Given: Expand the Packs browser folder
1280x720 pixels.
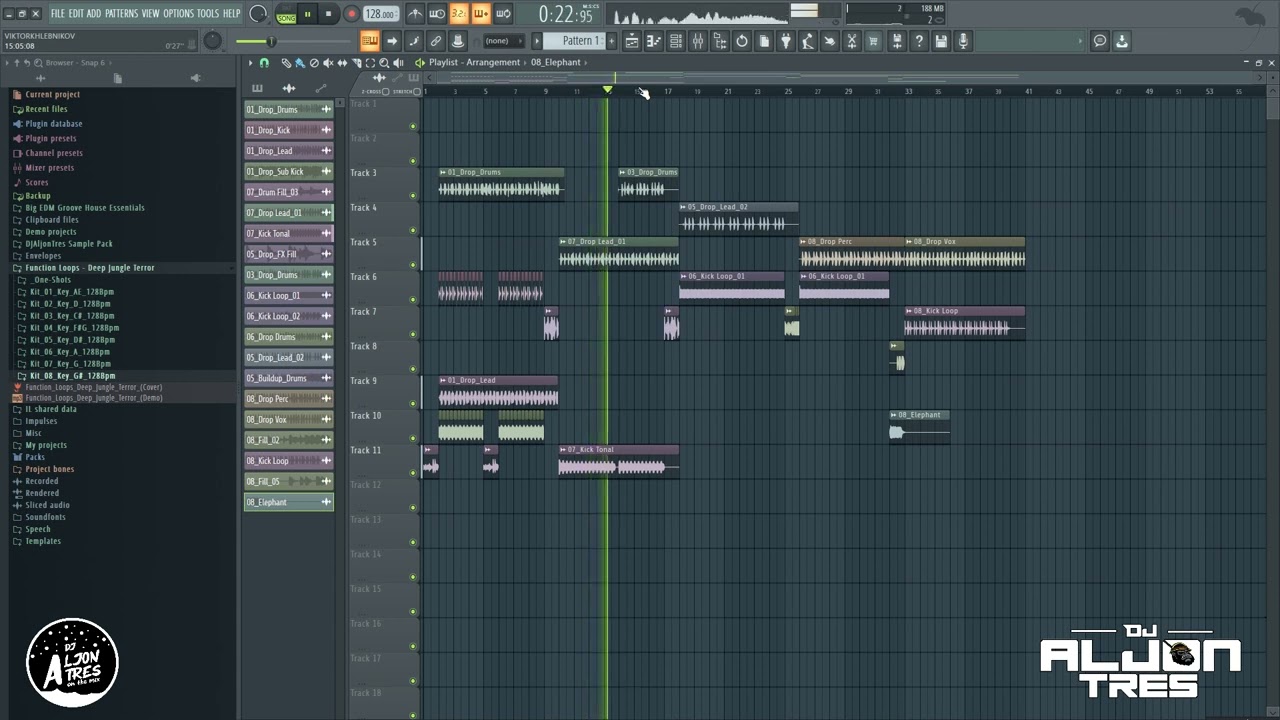Looking at the screenshot, I should pyautogui.click(x=35, y=457).
